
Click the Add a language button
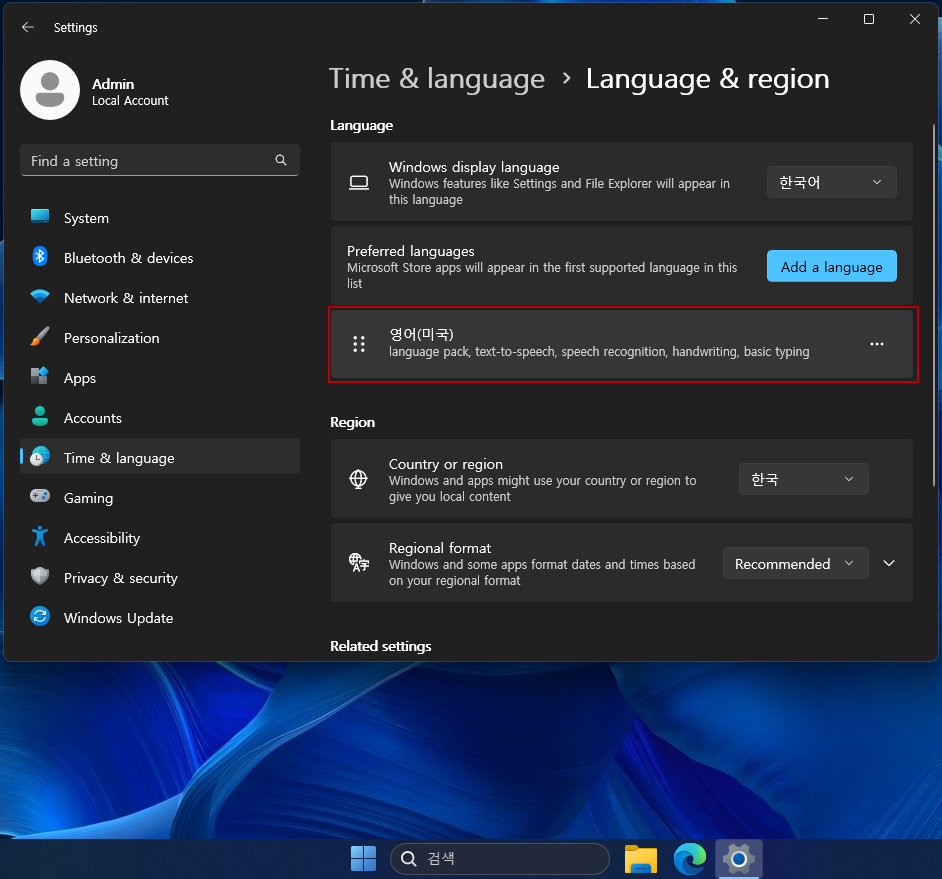(831, 266)
